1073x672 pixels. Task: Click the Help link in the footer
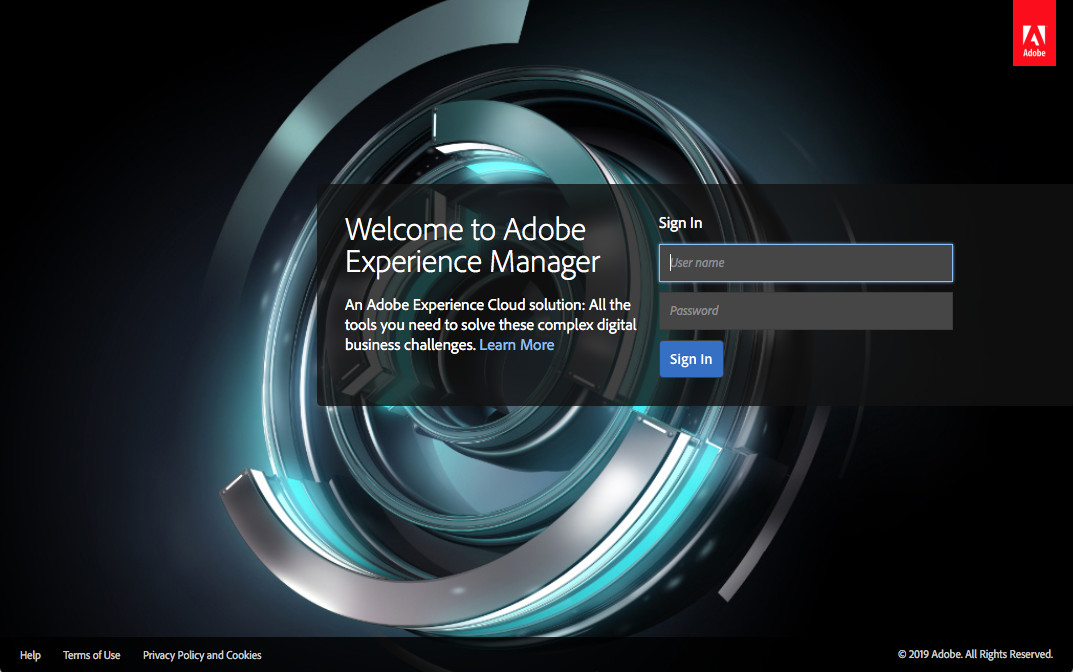[30, 655]
